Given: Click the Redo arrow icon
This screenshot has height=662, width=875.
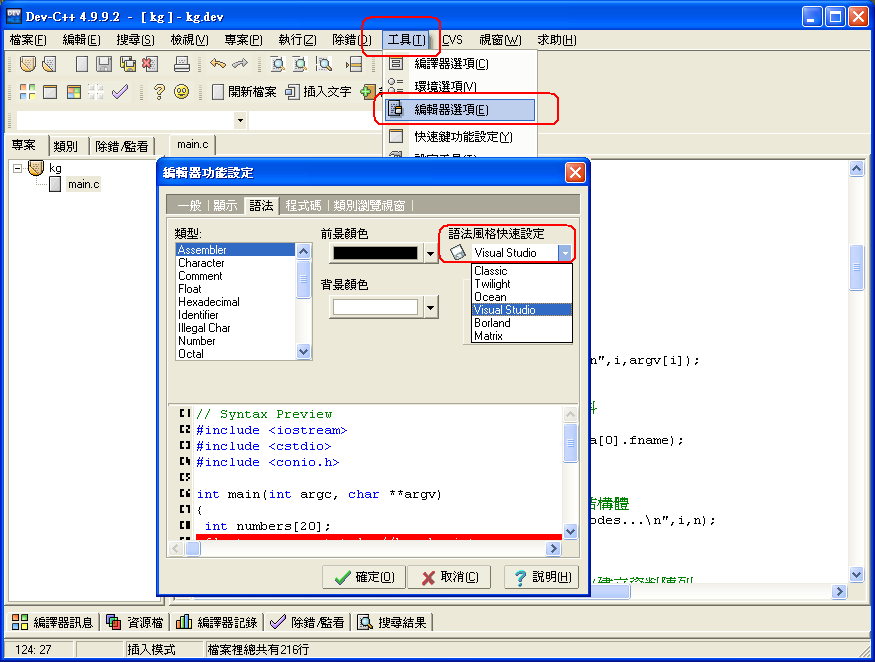Looking at the screenshot, I should tap(240, 64).
